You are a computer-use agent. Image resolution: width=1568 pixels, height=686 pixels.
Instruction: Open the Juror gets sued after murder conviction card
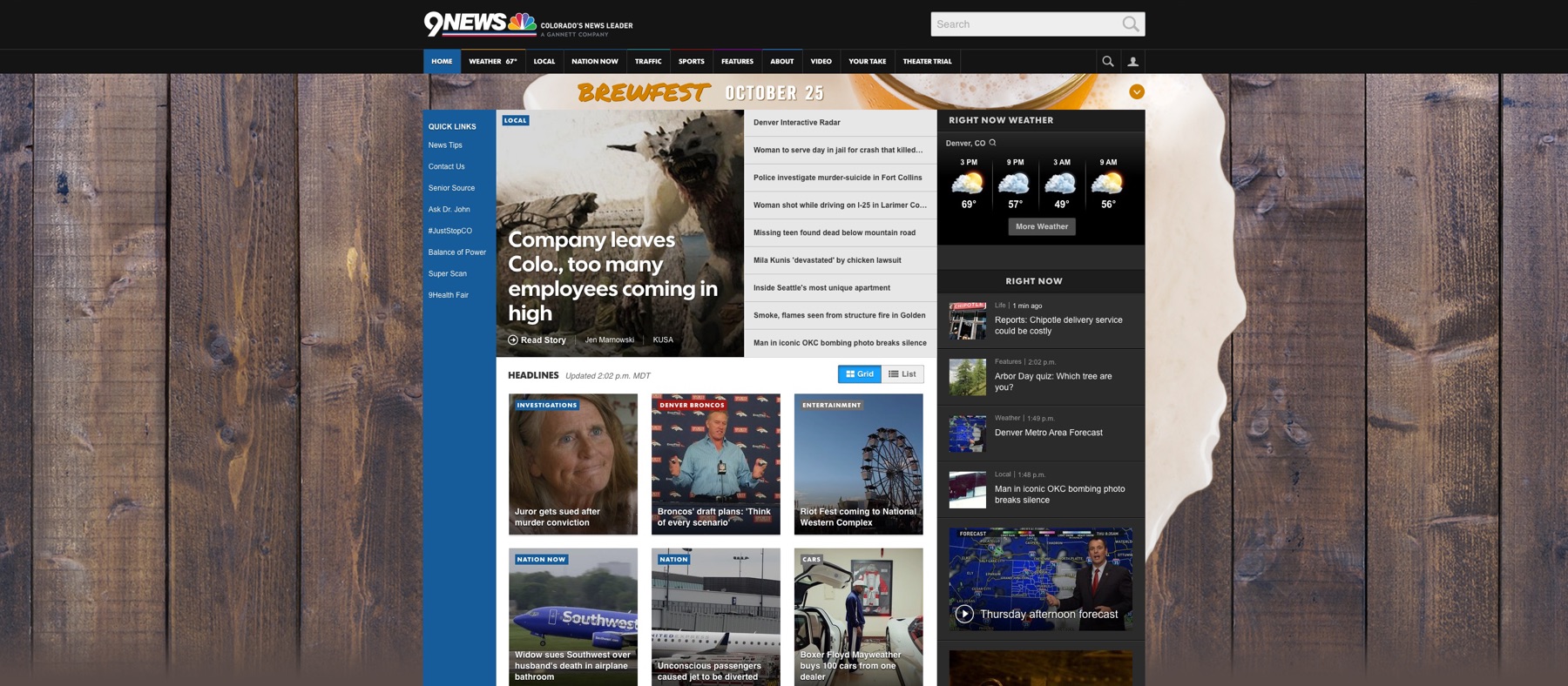[573, 464]
